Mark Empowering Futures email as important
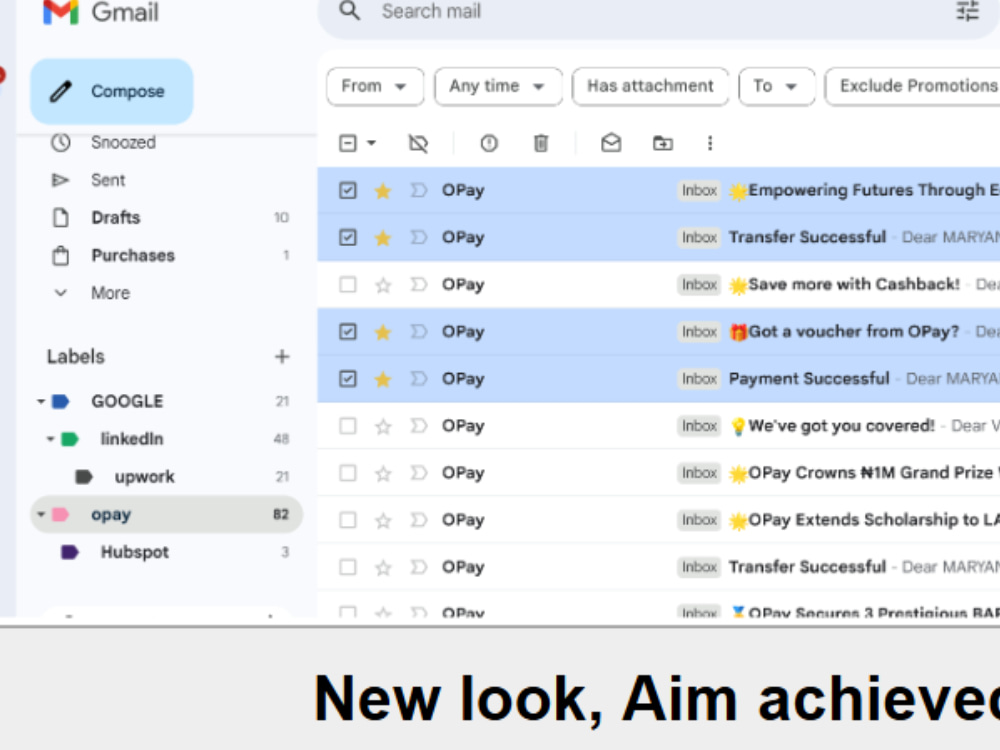Viewport: 1000px width, 750px height. point(418,190)
